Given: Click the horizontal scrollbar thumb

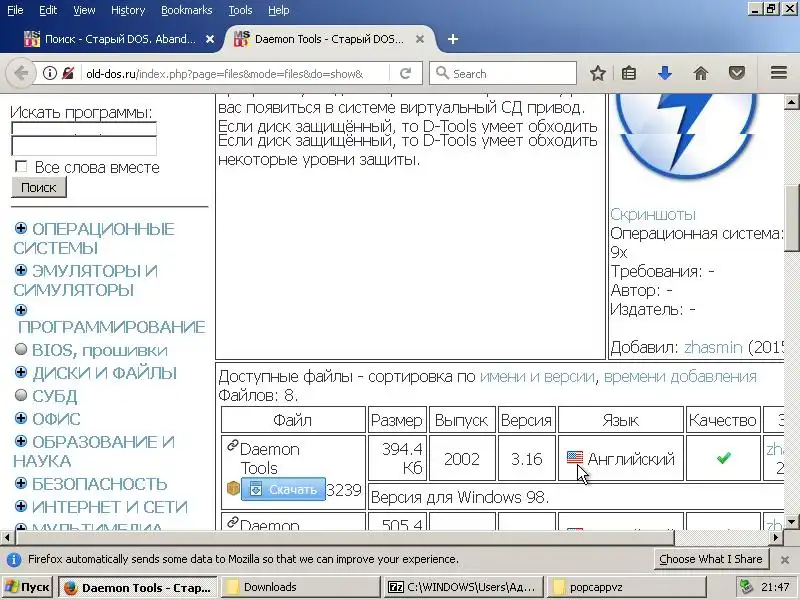Looking at the screenshot, I should (x=345, y=537).
